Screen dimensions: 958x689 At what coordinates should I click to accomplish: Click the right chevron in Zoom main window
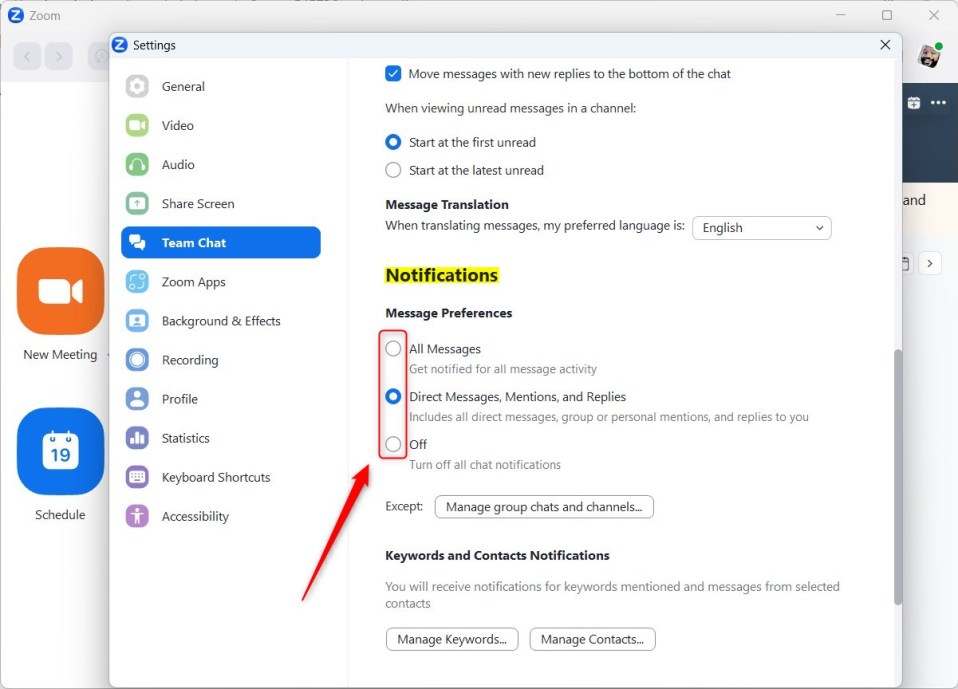click(930, 263)
